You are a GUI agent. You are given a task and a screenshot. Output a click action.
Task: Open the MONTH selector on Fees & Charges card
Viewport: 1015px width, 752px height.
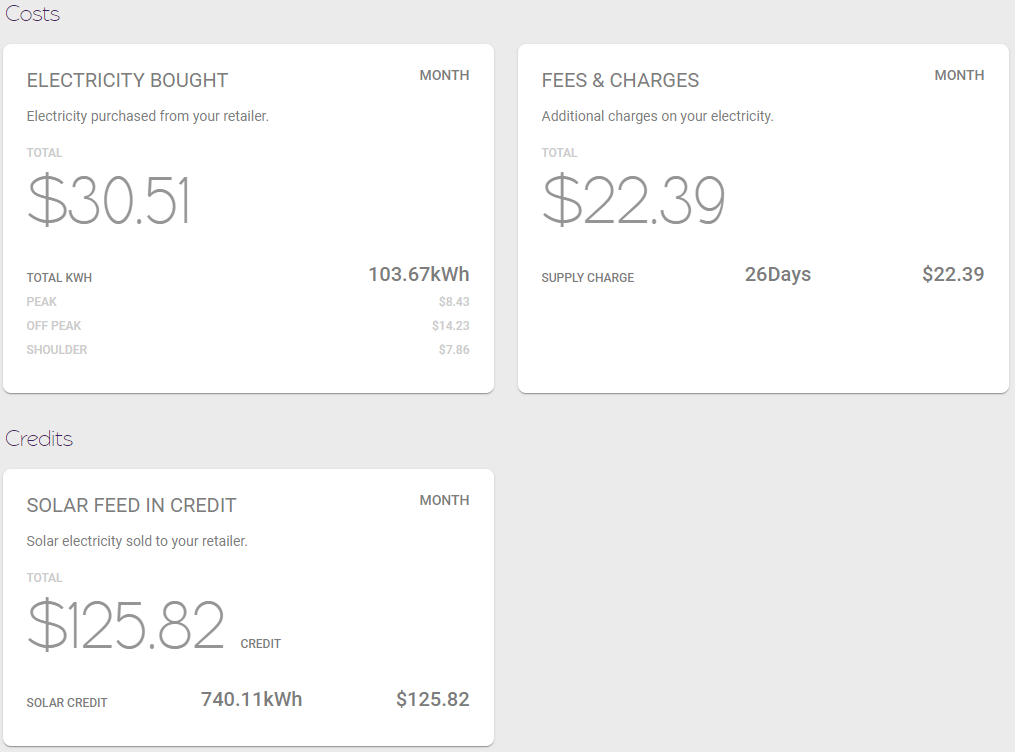coord(959,75)
